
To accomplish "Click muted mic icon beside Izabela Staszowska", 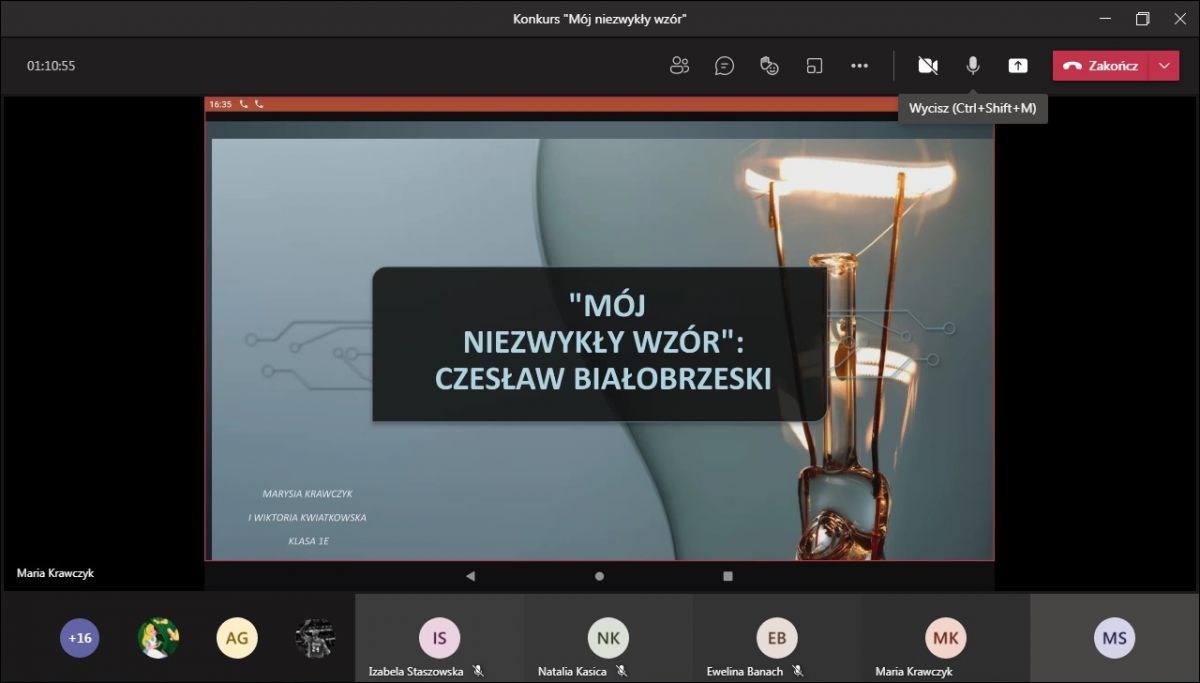I will pyautogui.click(x=478, y=671).
